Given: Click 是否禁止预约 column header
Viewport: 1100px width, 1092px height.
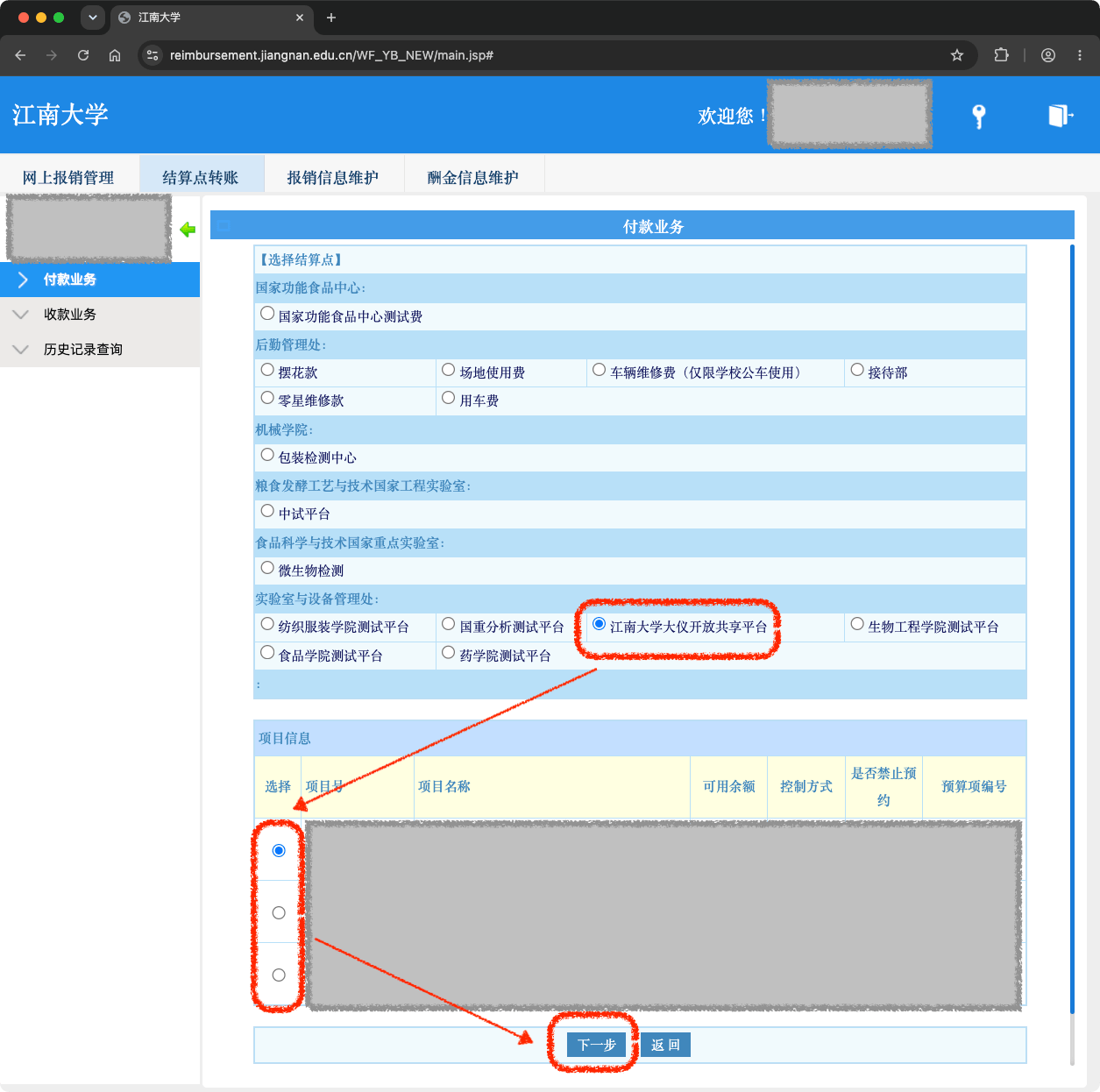Looking at the screenshot, I should tap(884, 787).
